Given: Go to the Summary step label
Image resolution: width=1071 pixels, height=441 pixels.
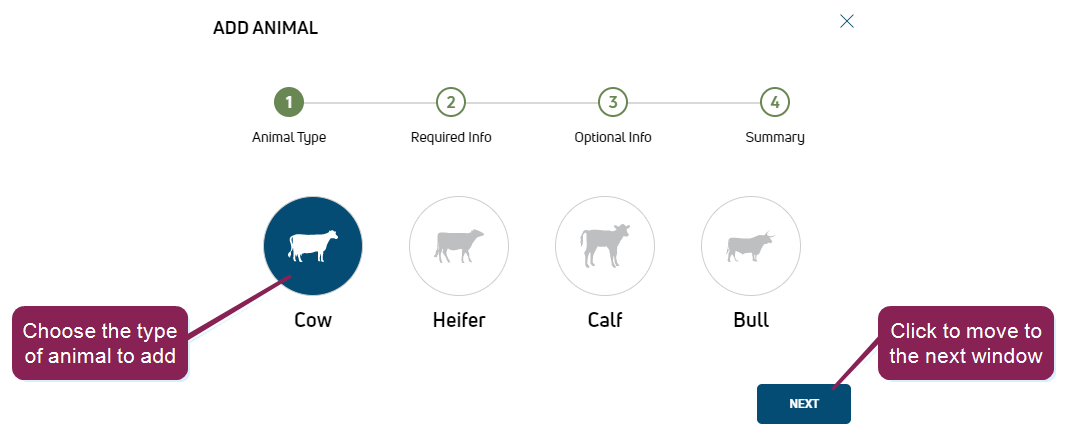Looking at the screenshot, I should tap(775, 137).
